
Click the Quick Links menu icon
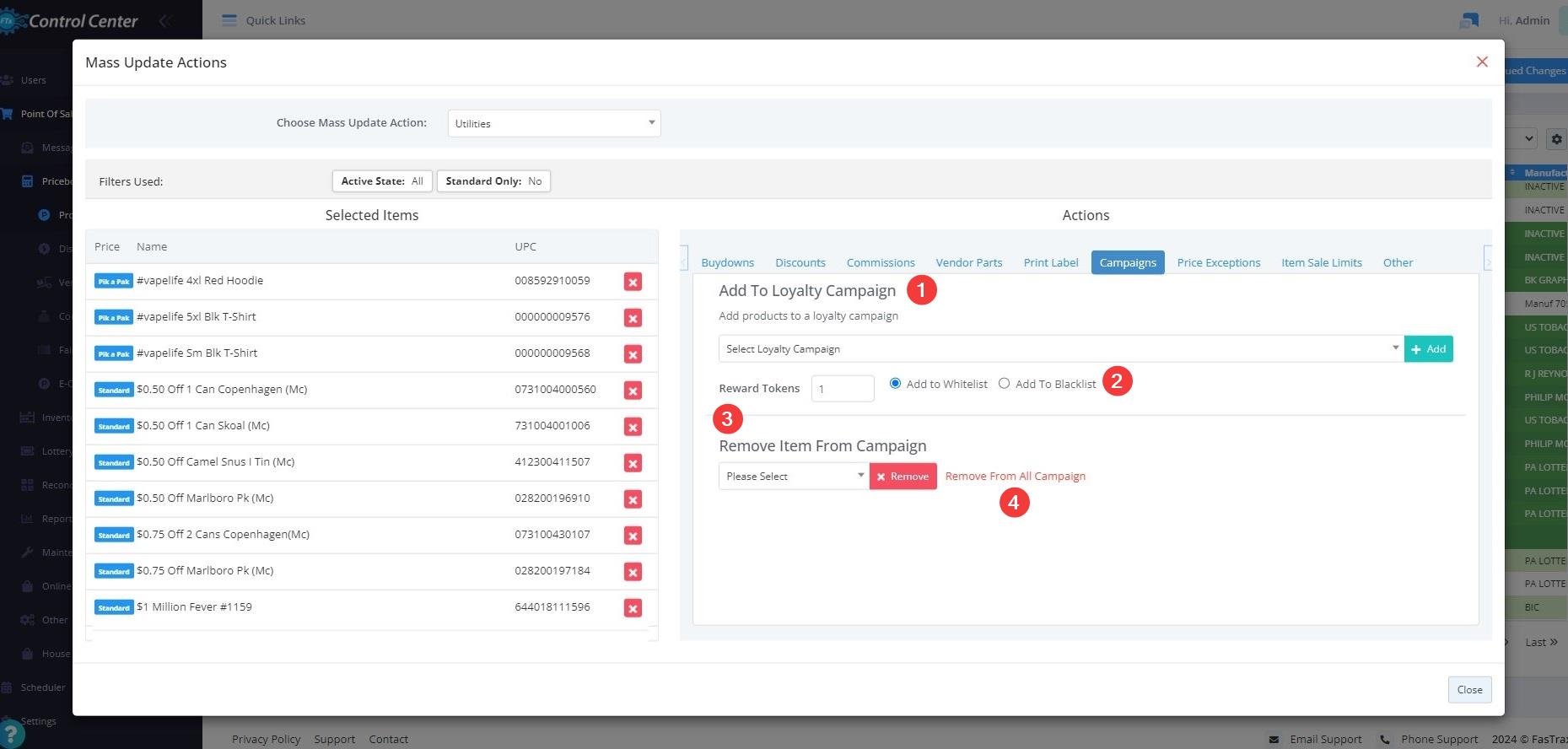click(x=229, y=20)
